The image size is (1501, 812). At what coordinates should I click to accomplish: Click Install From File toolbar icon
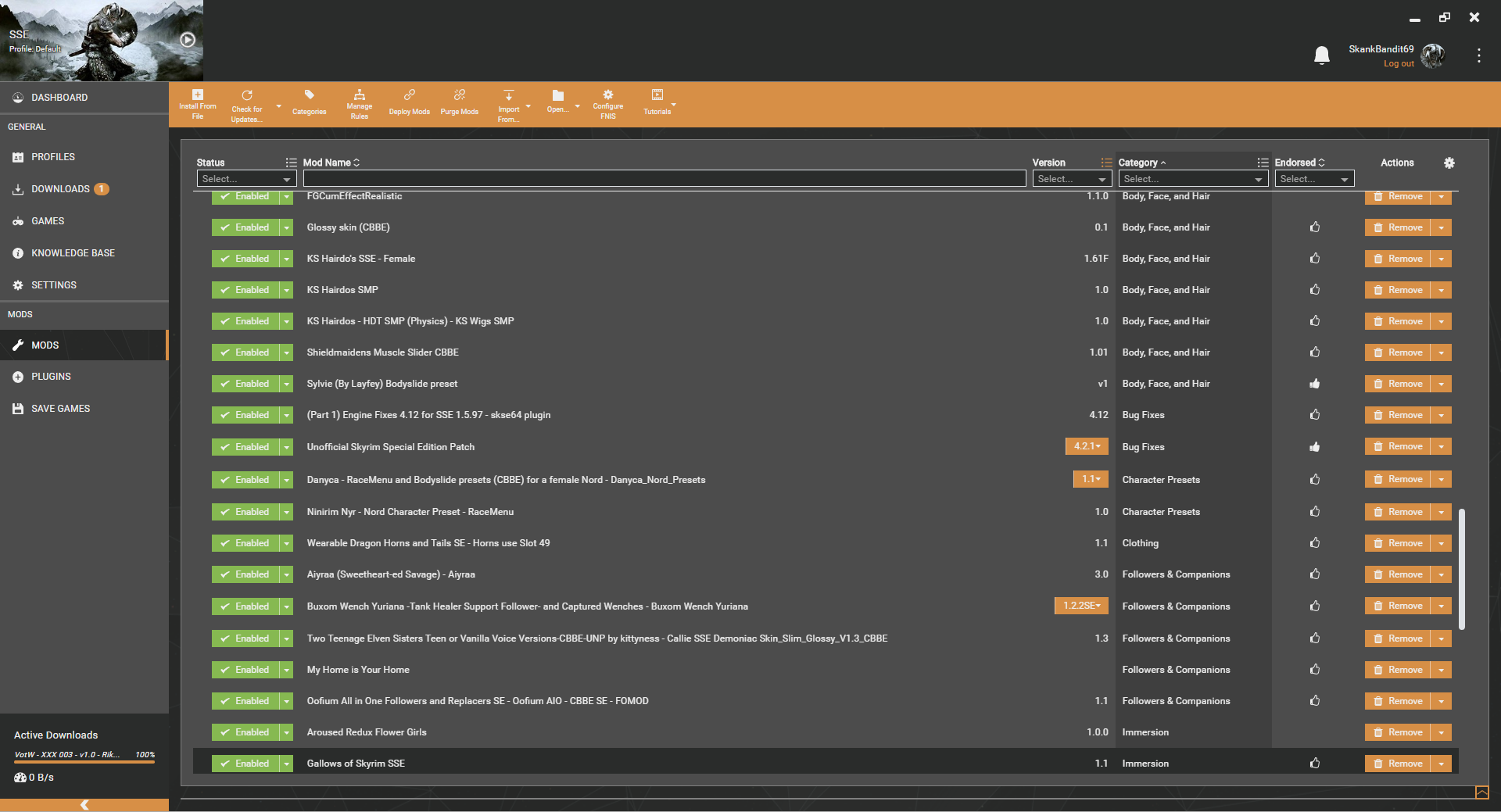[x=198, y=95]
